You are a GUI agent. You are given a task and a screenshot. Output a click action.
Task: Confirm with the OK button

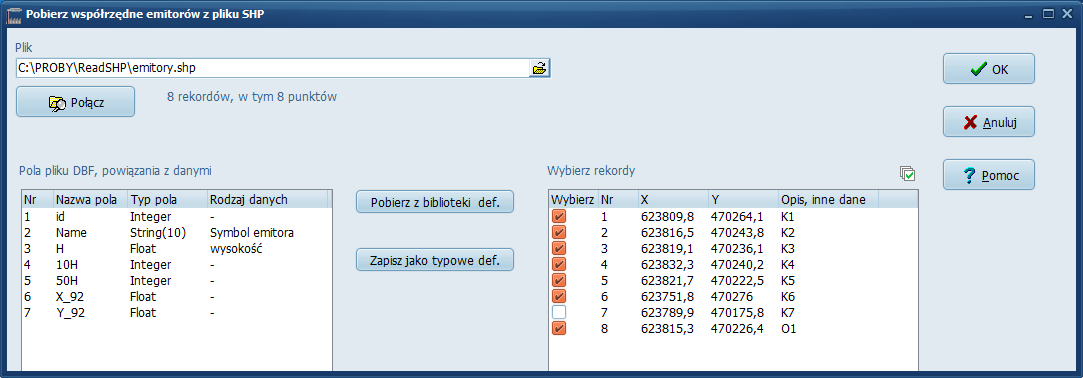click(x=988, y=69)
